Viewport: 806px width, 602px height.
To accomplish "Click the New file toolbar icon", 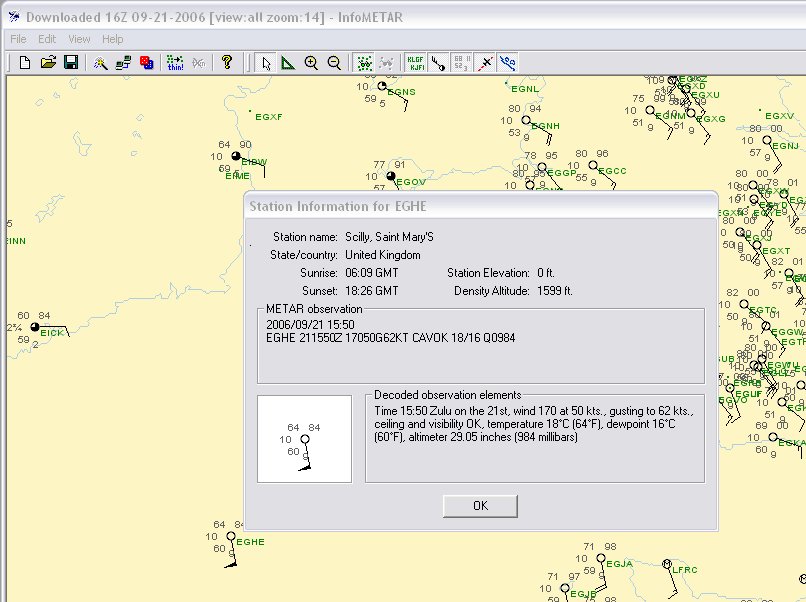I will click(x=26, y=62).
